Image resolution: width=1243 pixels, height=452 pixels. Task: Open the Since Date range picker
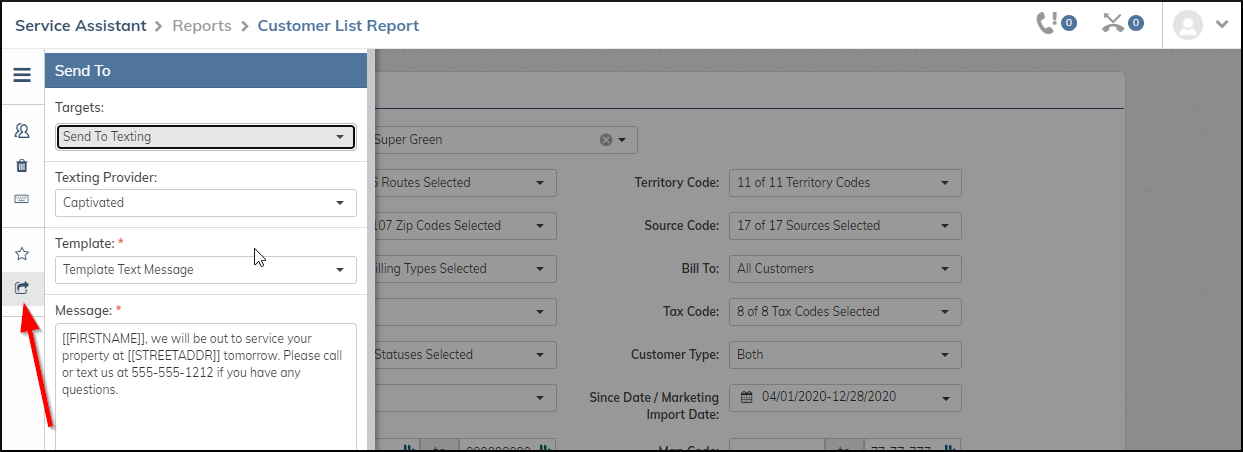(844, 398)
